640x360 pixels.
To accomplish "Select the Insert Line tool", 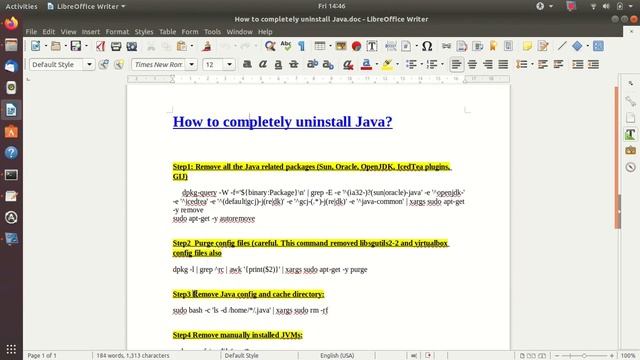I will [x=562, y=46].
